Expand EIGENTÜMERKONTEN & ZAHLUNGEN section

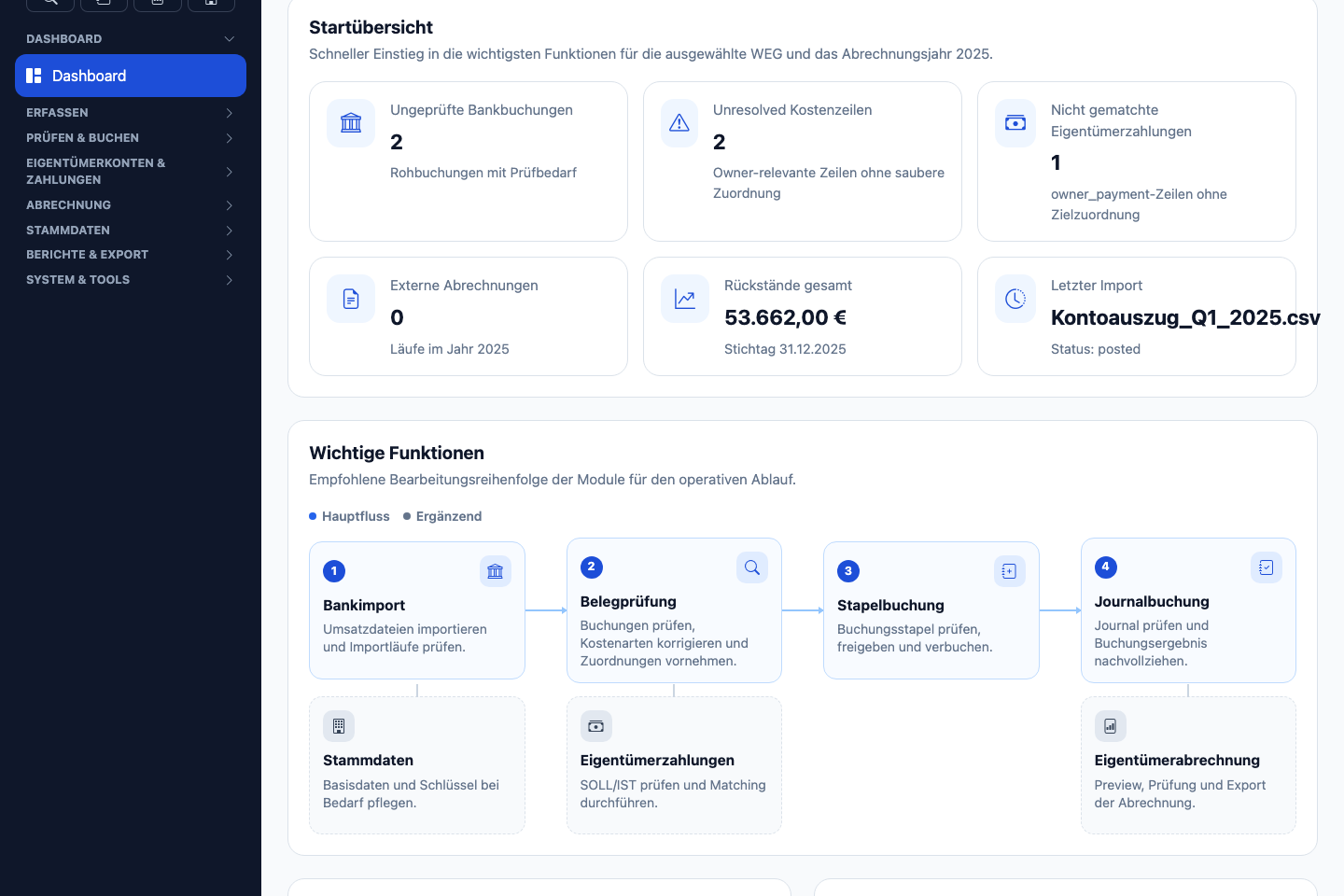(131, 172)
